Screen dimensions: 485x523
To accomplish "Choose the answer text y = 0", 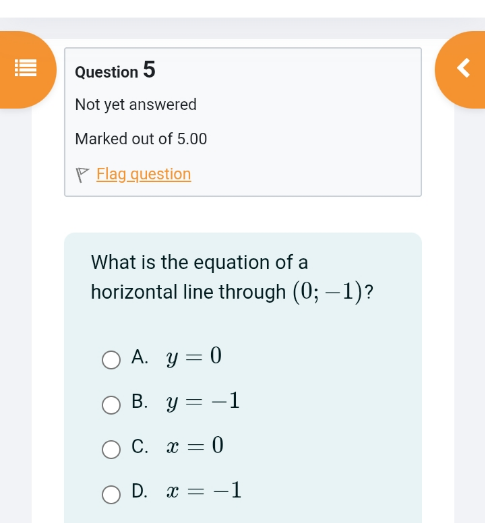I will coord(194,356).
